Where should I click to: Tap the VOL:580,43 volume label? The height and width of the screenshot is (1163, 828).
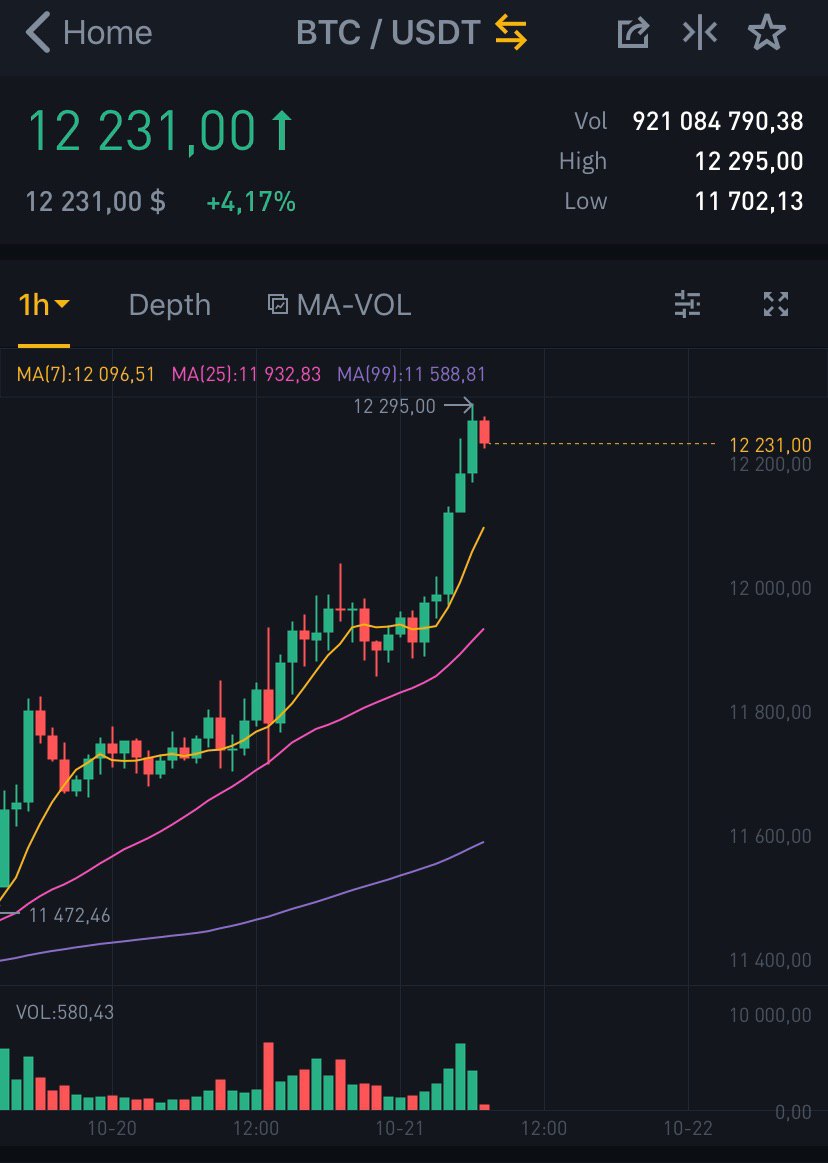[x=65, y=1012]
